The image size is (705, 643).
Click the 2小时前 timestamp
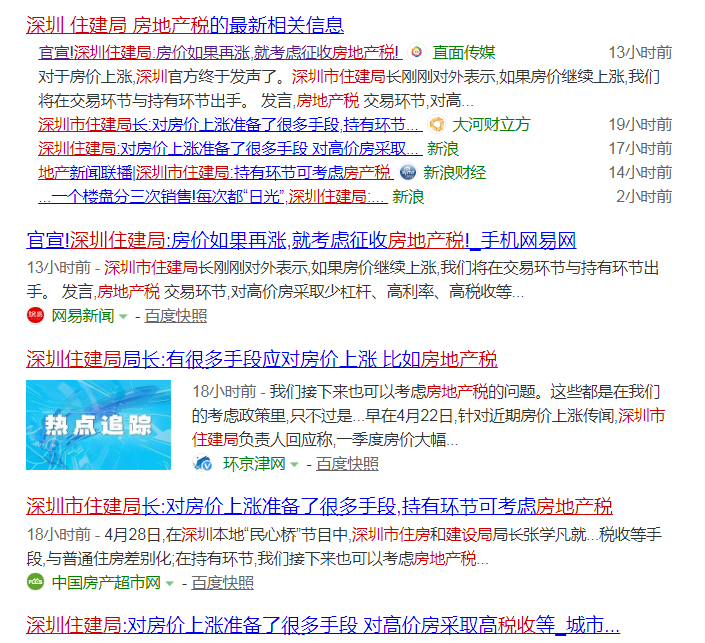coord(643,196)
